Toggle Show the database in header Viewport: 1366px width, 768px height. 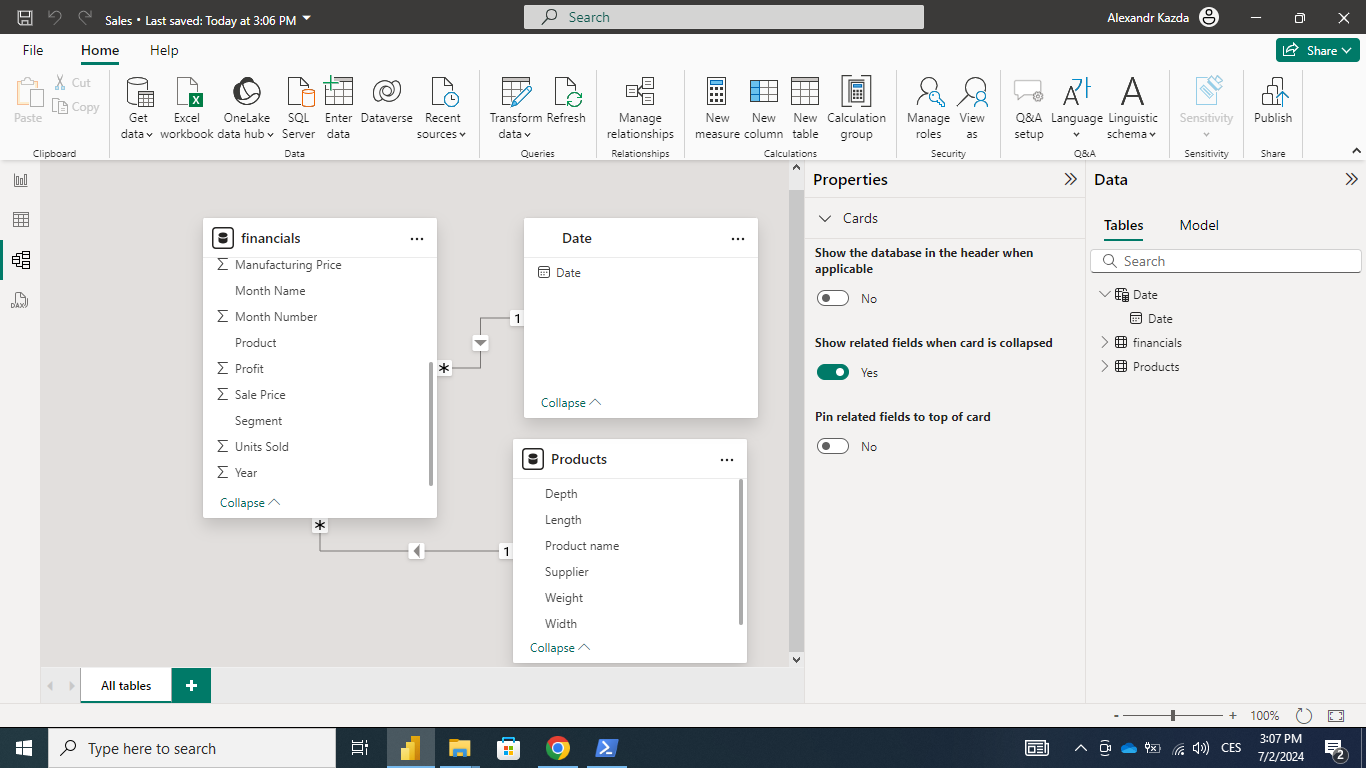[x=833, y=298]
